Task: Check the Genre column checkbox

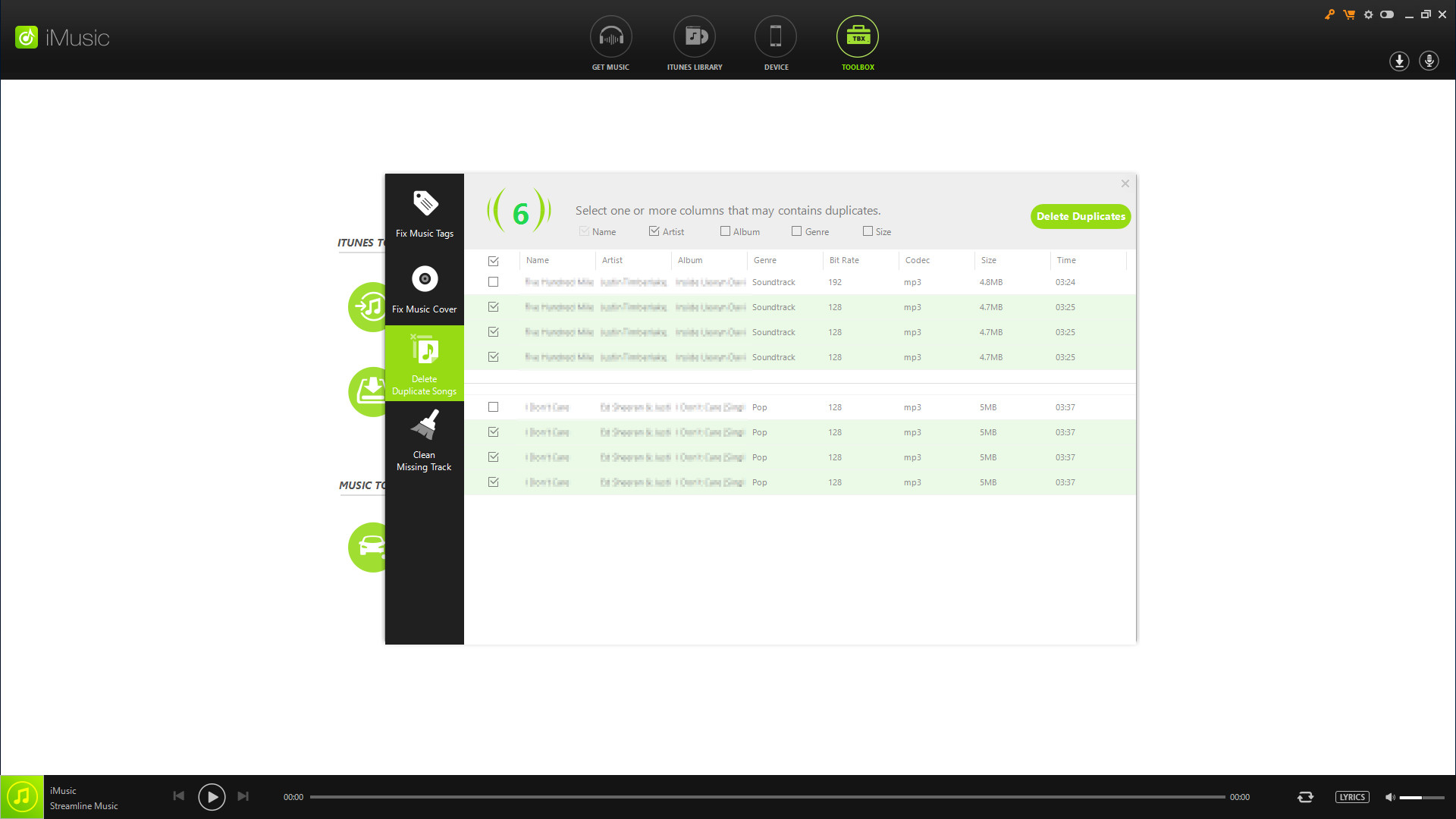Action: tap(797, 231)
